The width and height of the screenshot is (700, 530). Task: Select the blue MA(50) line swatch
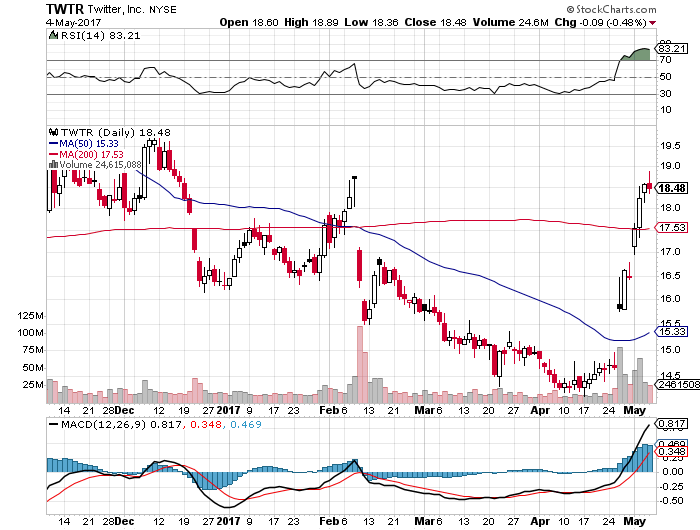click(x=53, y=144)
